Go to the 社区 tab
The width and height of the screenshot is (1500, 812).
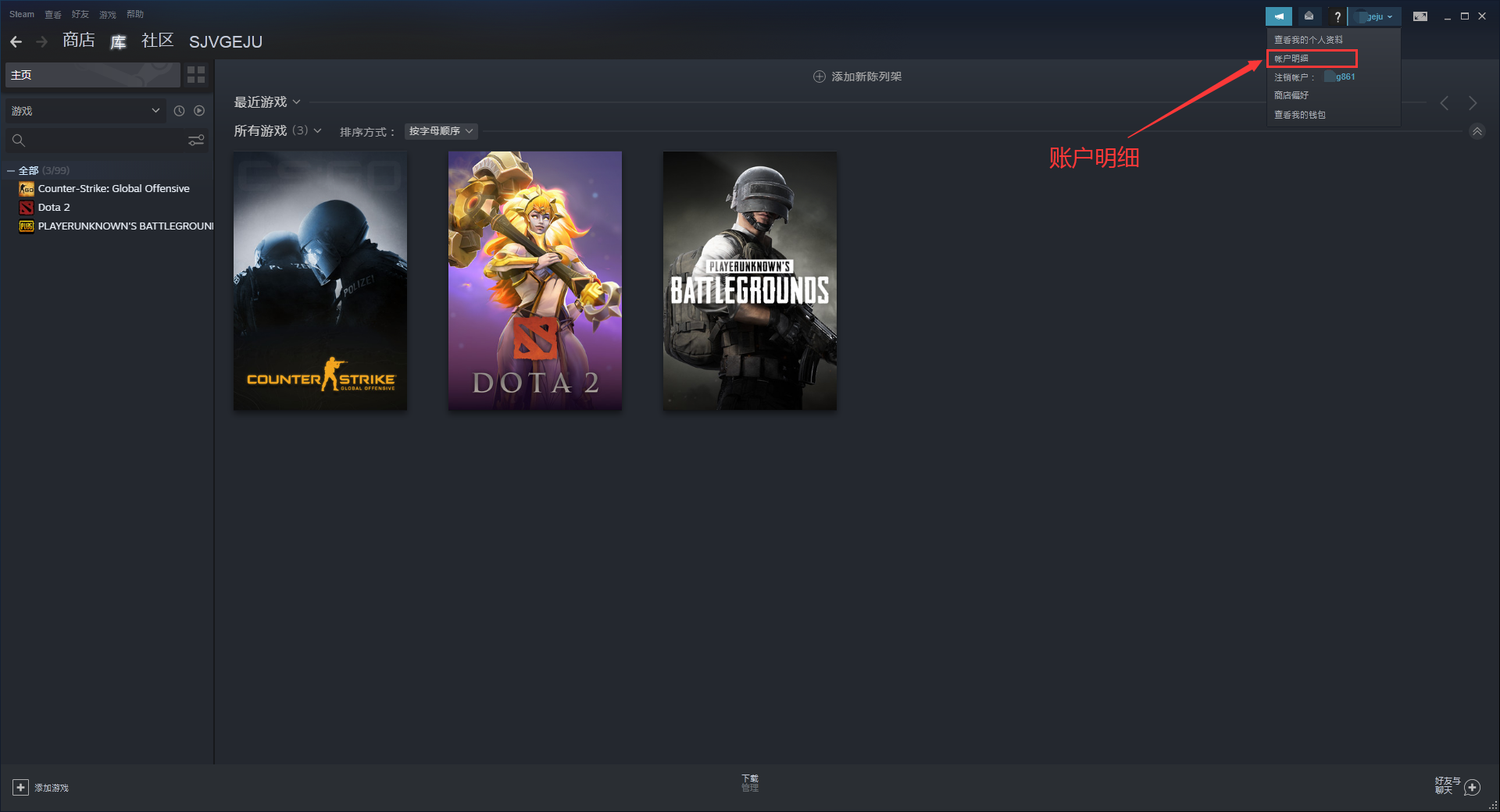click(157, 41)
